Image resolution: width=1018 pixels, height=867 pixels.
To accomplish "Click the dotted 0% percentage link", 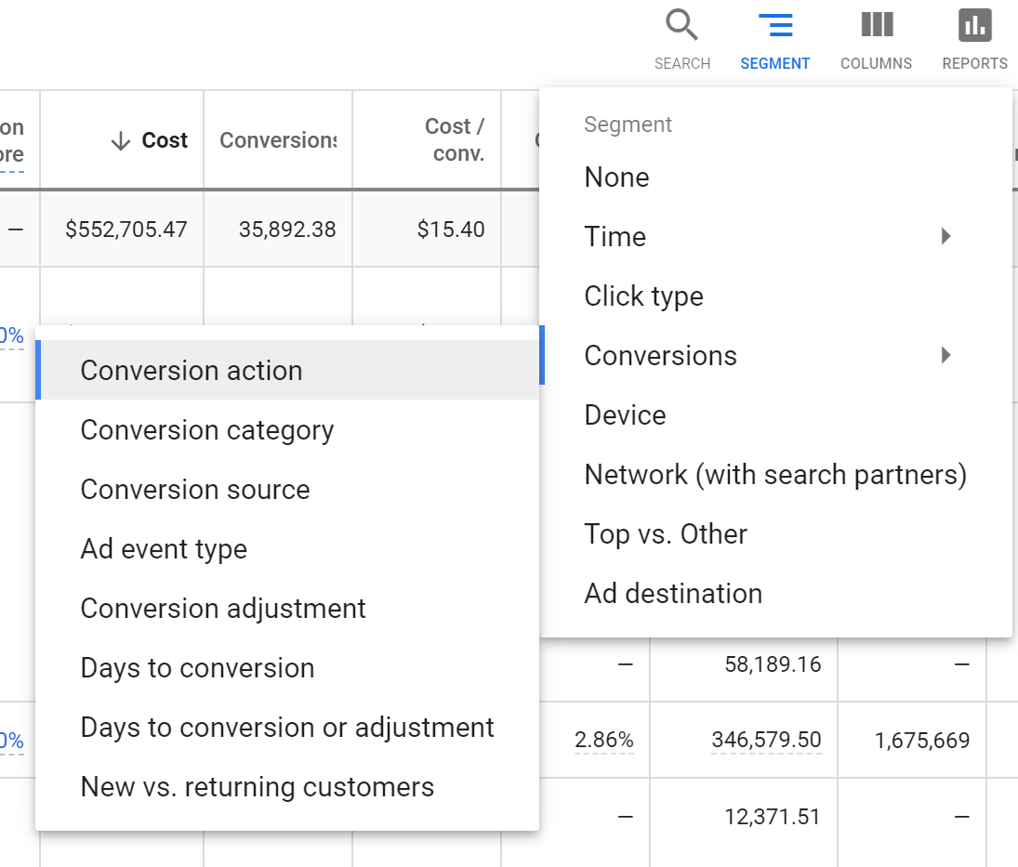I will [x=16, y=336].
